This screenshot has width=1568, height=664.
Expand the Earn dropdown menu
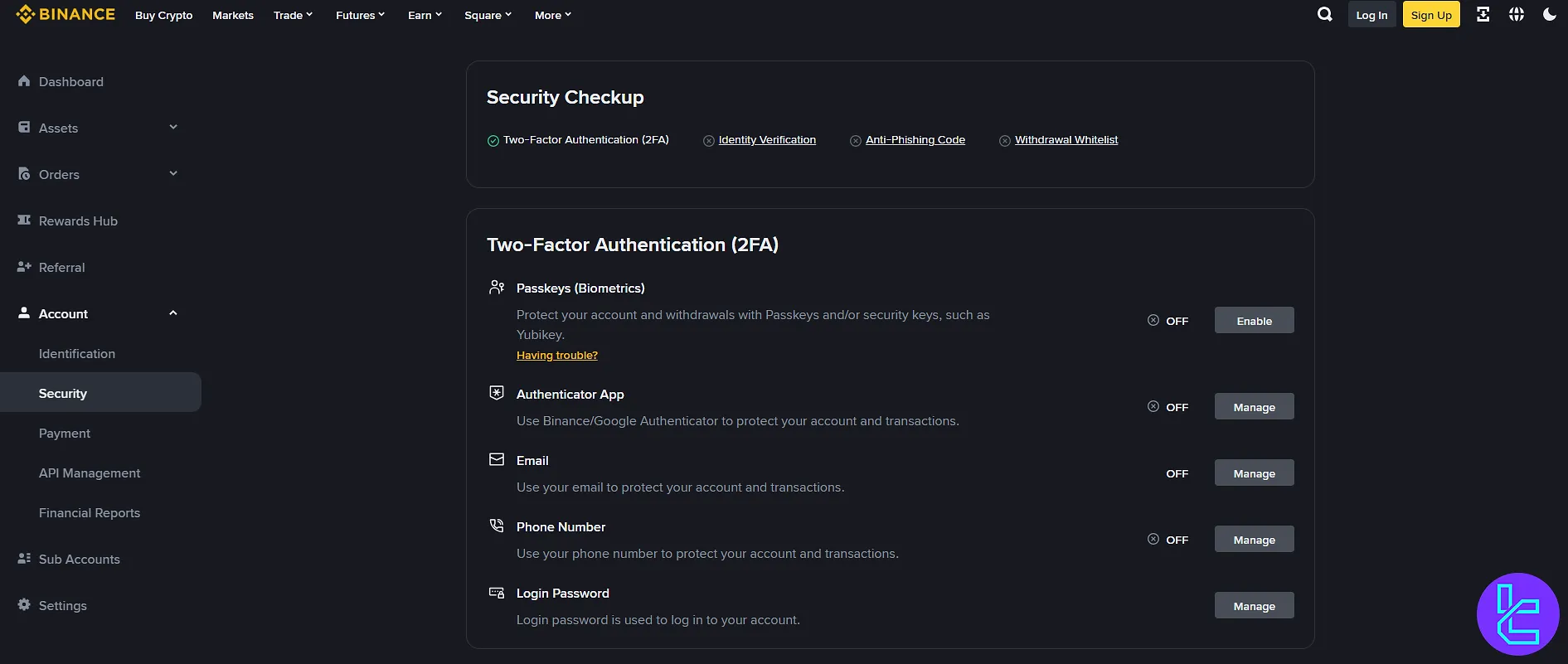[425, 15]
